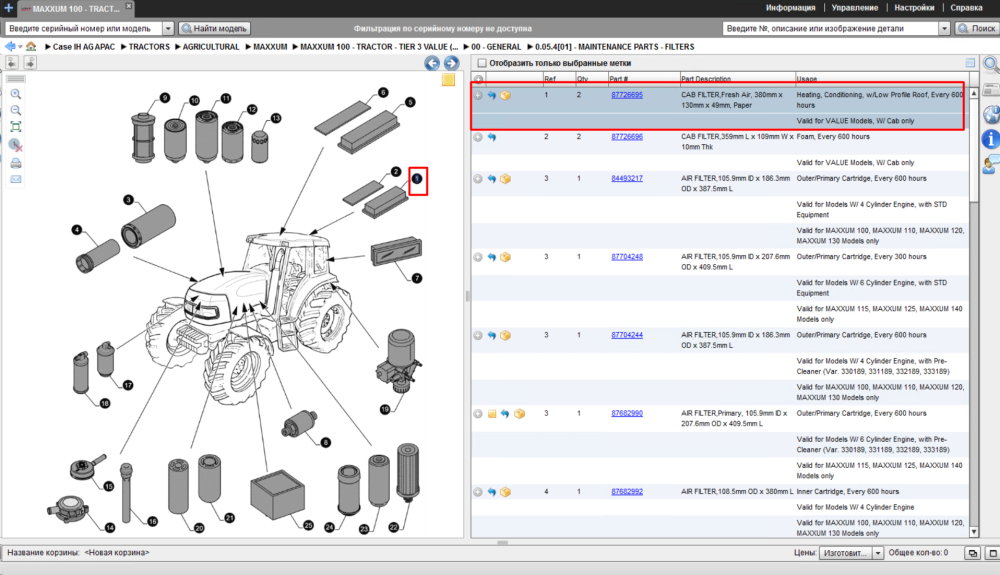Open part number link 87704248
The height and width of the screenshot is (575, 1000).
(x=627, y=257)
